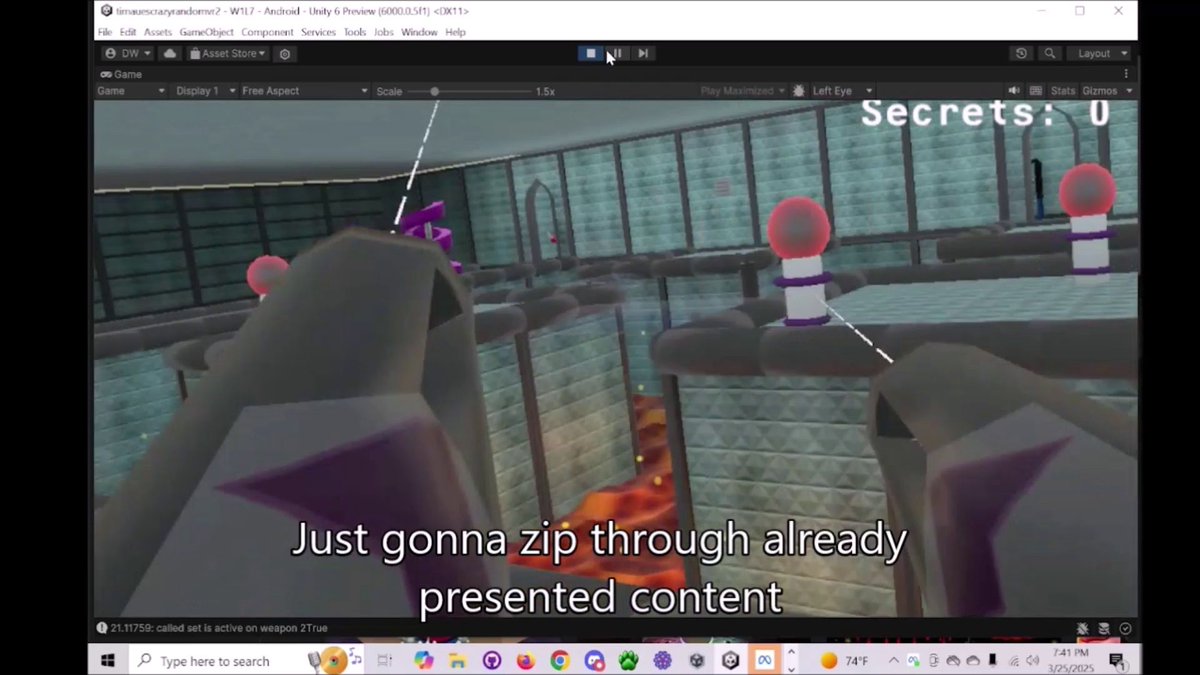Enable Play Maximized mode

[738, 90]
